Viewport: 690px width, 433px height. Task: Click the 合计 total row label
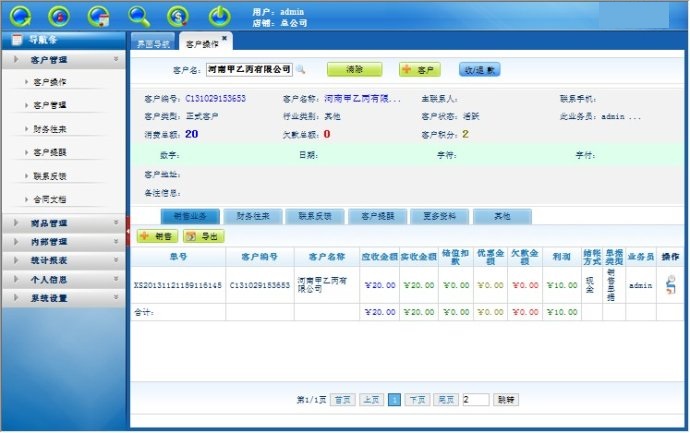[143, 312]
